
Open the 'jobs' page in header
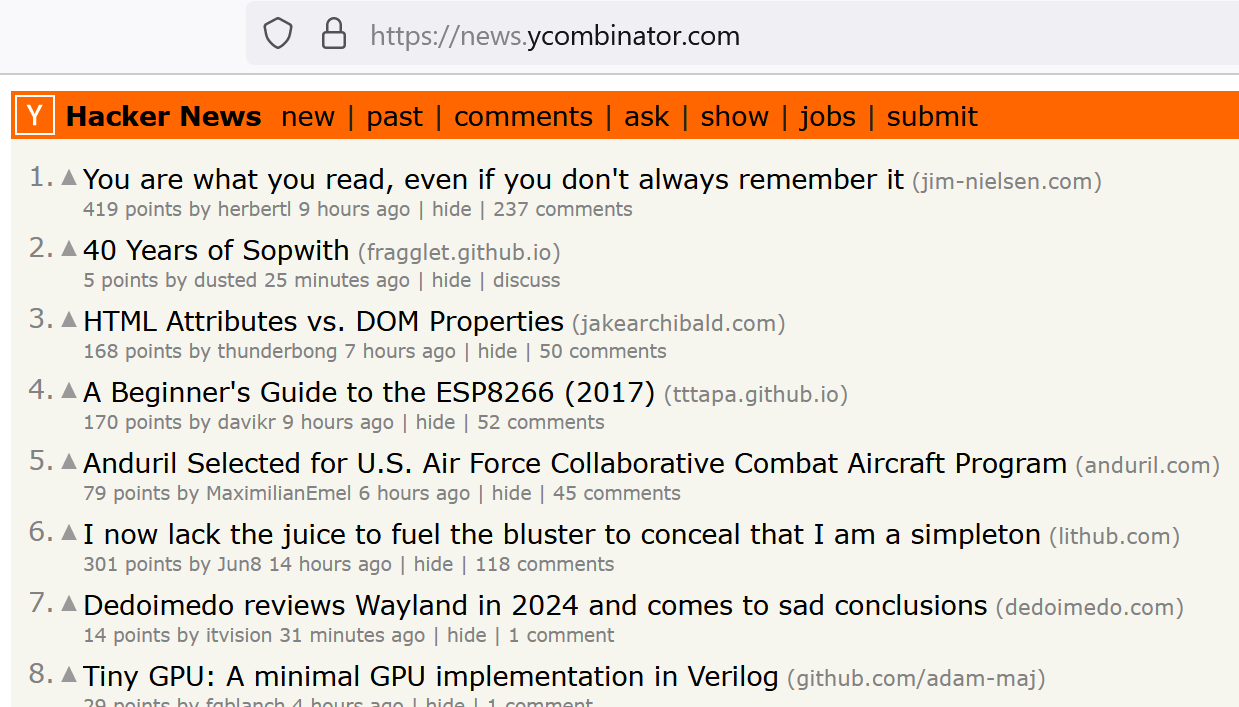tap(828, 117)
